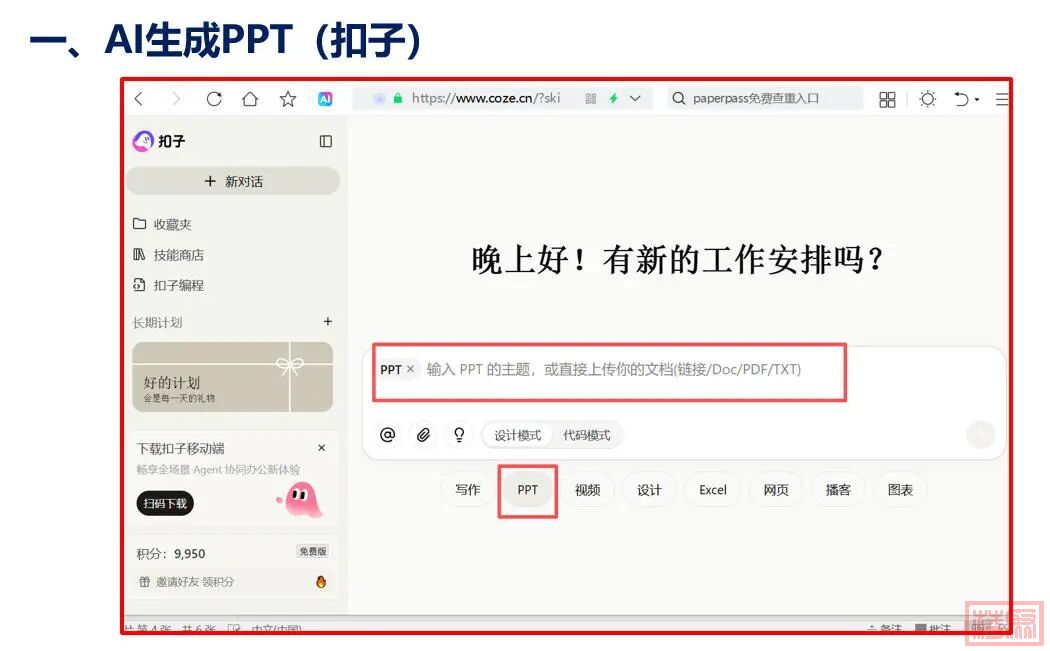Toggle the browser light/dark theme icon
The height and width of the screenshot is (651, 1050).
[928, 99]
